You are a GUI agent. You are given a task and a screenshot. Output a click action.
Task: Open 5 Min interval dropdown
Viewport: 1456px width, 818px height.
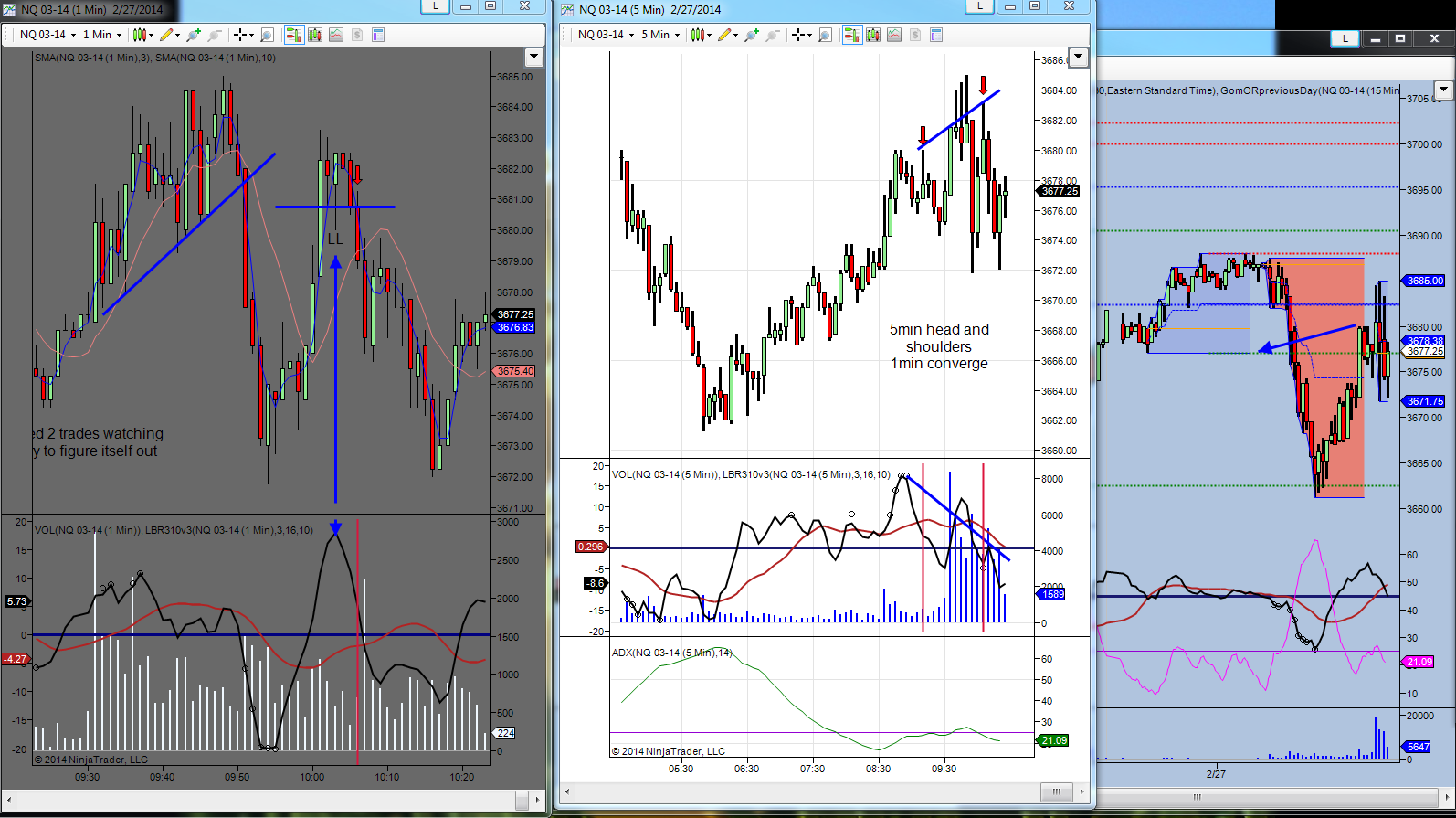tap(660, 35)
